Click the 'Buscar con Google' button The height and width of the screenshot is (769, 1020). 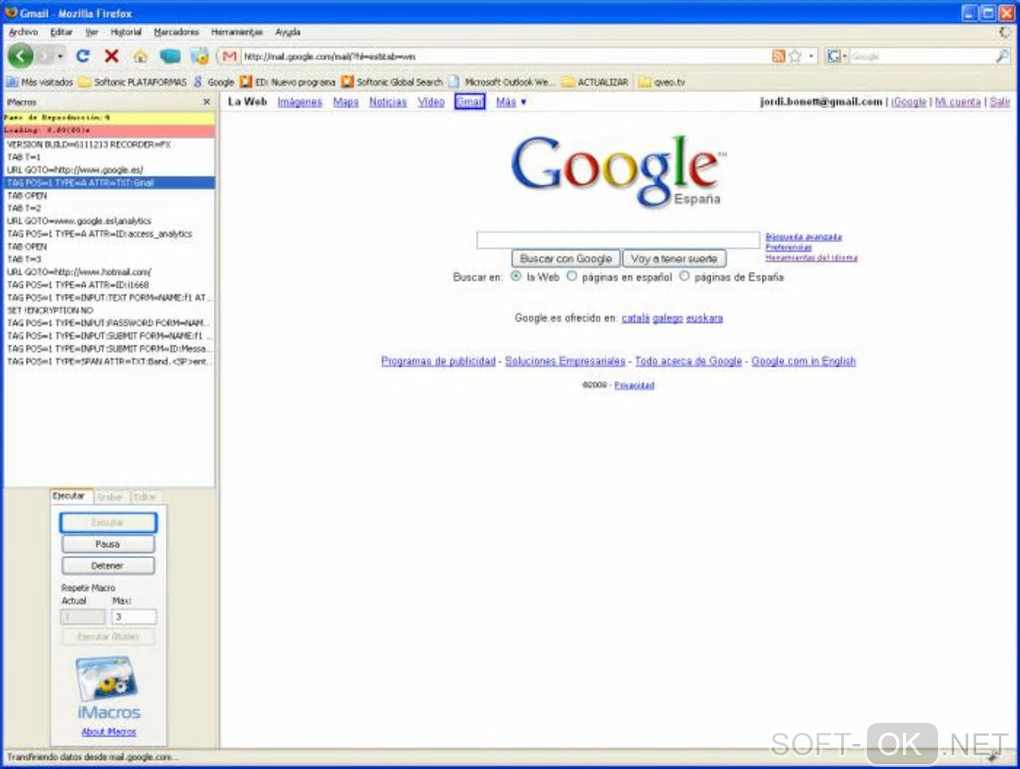[x=566, y=258]
